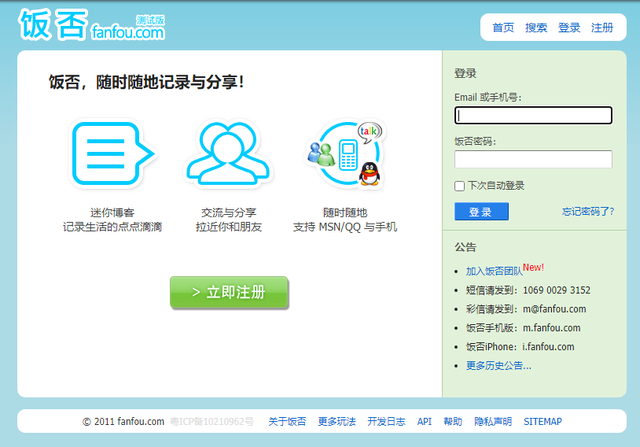Image resolution: width=640 pixels, height=447 pixels.
Task: Click the 记录生活的点点滴滴 caption
Action: [x=112, y=227]
